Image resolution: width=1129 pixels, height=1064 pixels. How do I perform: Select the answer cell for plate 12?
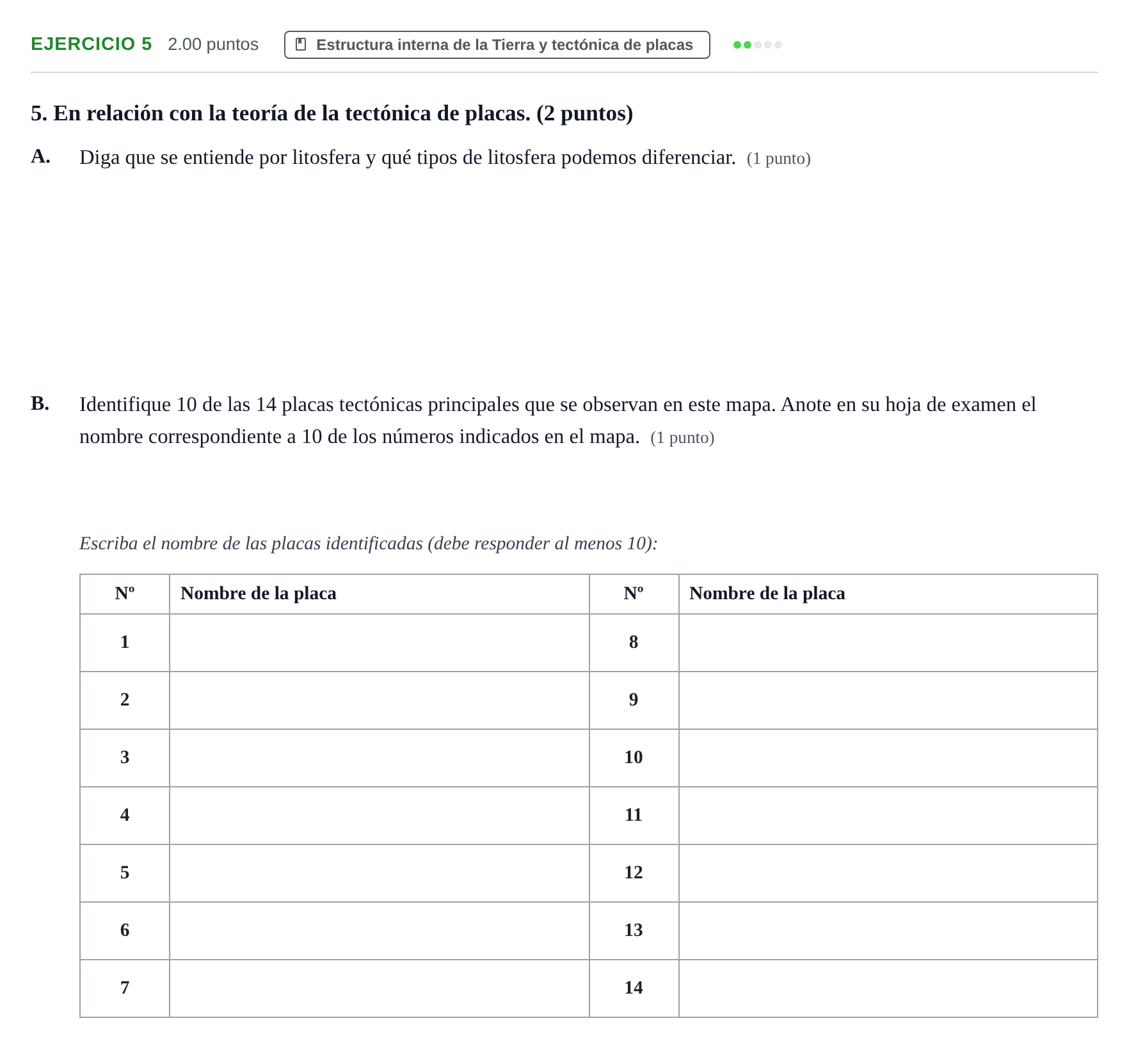pyautogui.click(x=888, y=873)
